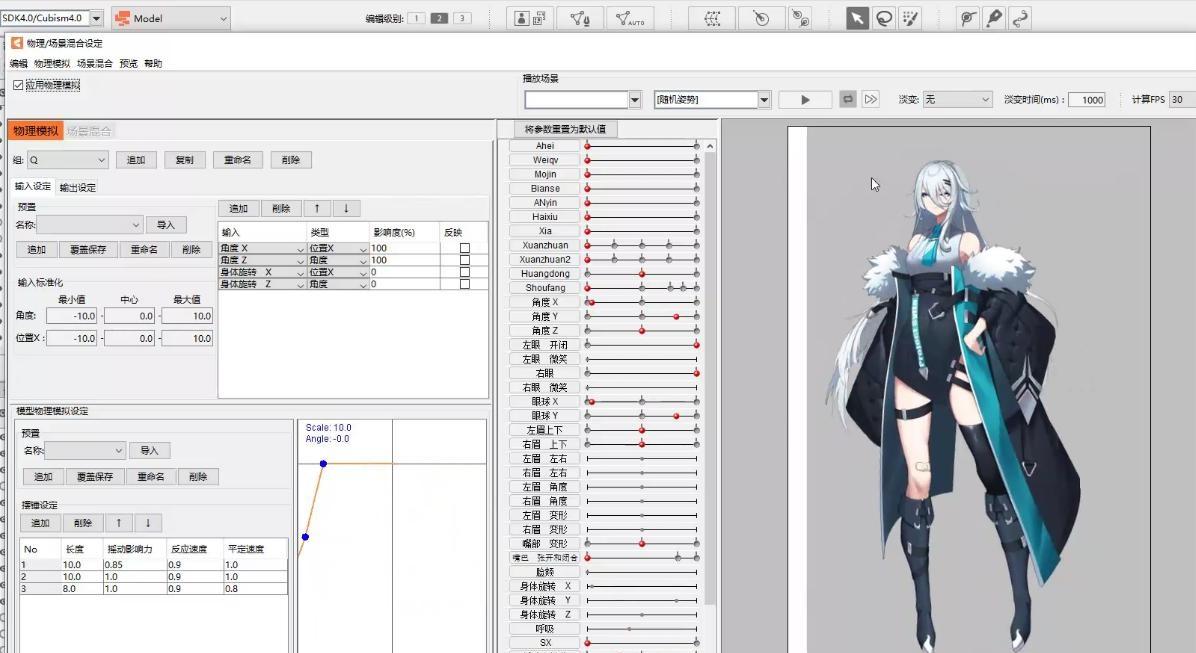Click the deformer parent-link tool icon
Screen dimensions: 1196x653
pyautogui.click(x=800, y=18)
